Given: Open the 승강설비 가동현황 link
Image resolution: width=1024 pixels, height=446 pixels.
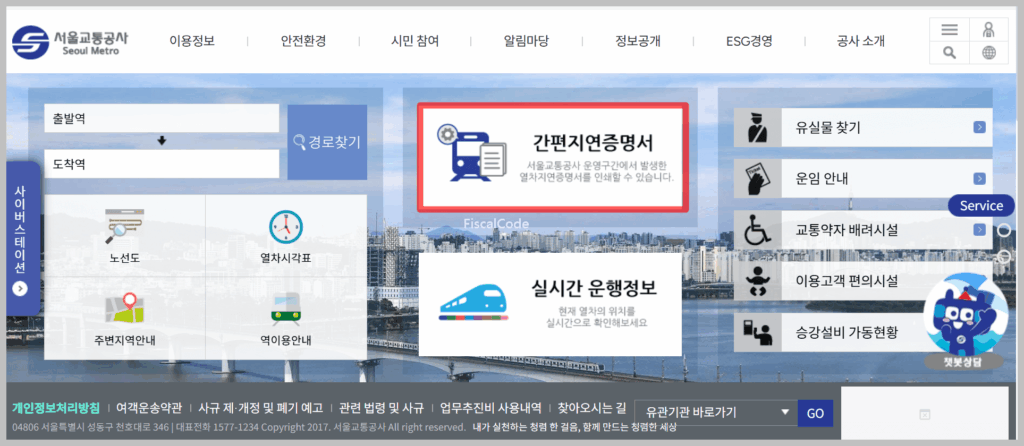Looking at the screenshot, I should pyautogui.click(x=846, y=332).
